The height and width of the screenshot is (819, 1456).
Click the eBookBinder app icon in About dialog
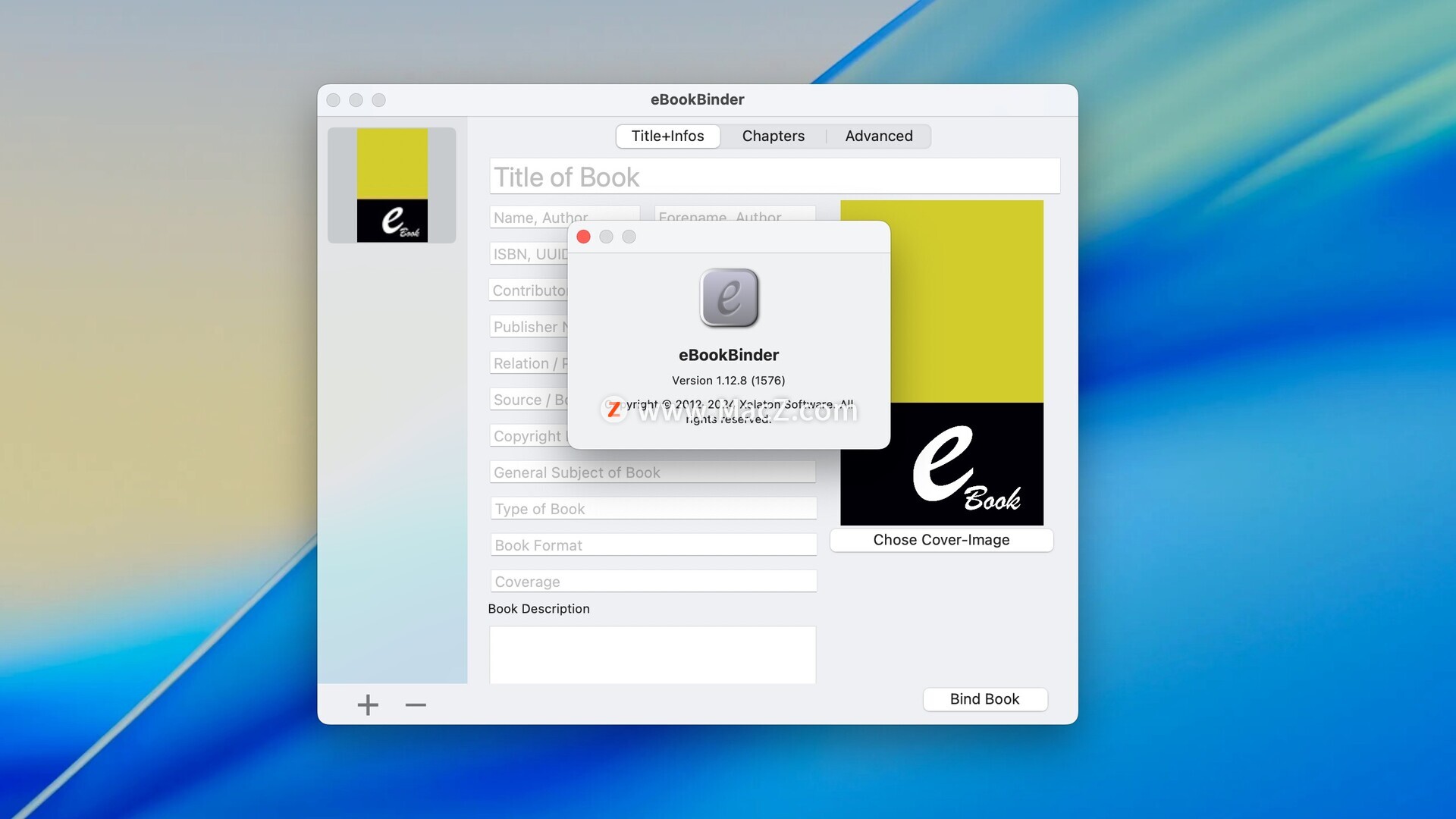point(729,298)
